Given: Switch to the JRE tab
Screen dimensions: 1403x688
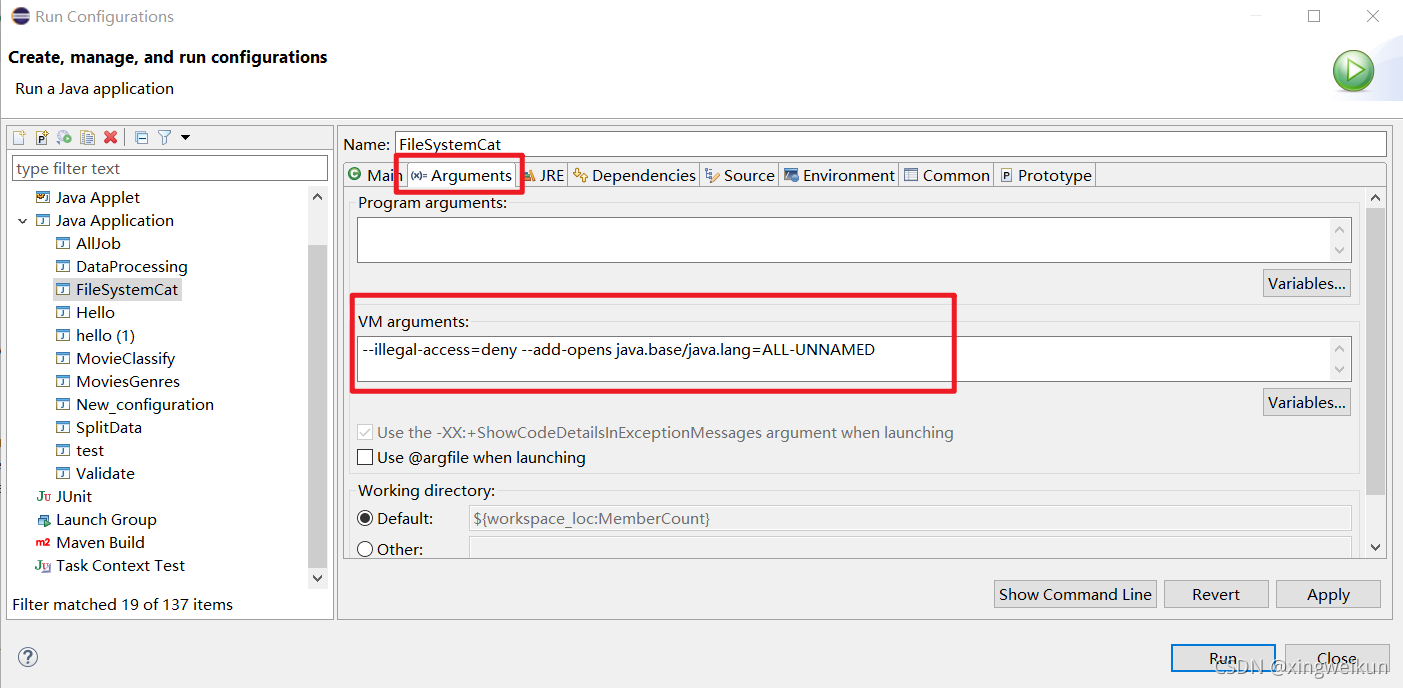Looking at the screenshot, I should (543, 175).
